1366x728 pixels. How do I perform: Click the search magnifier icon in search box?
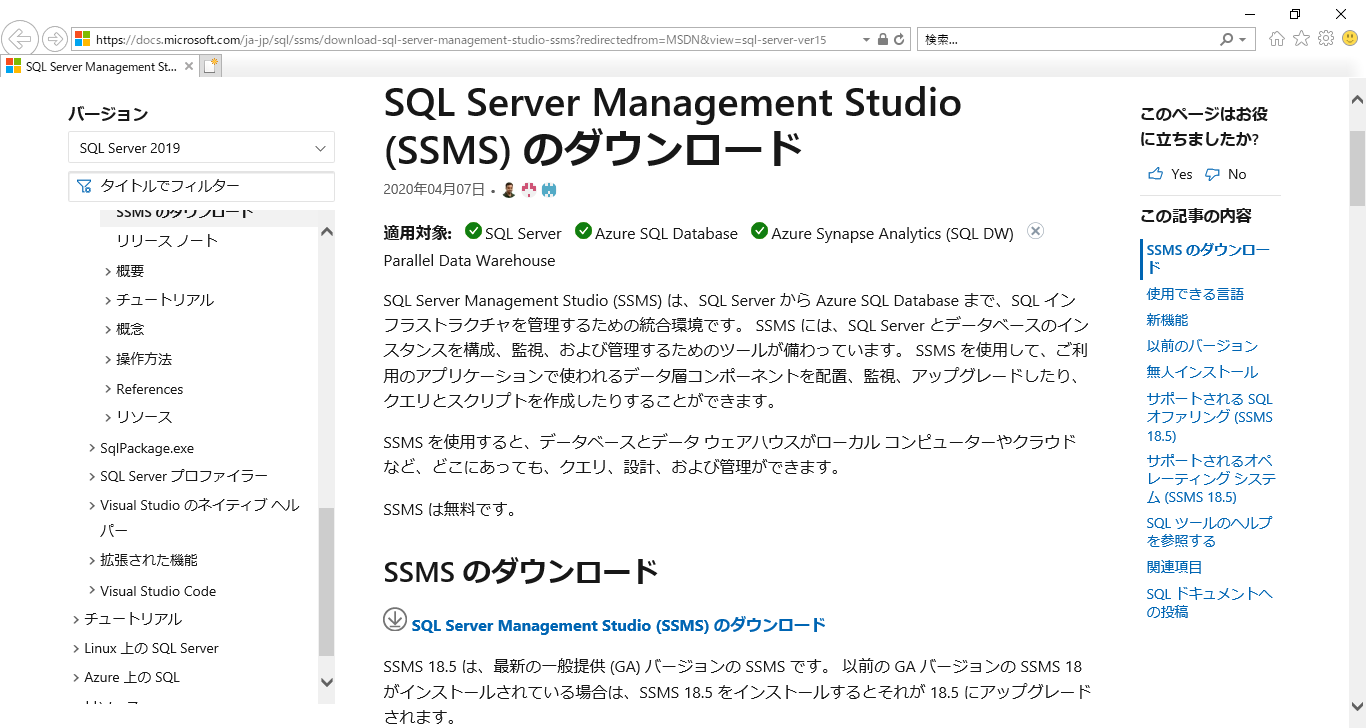point(1226,40)
